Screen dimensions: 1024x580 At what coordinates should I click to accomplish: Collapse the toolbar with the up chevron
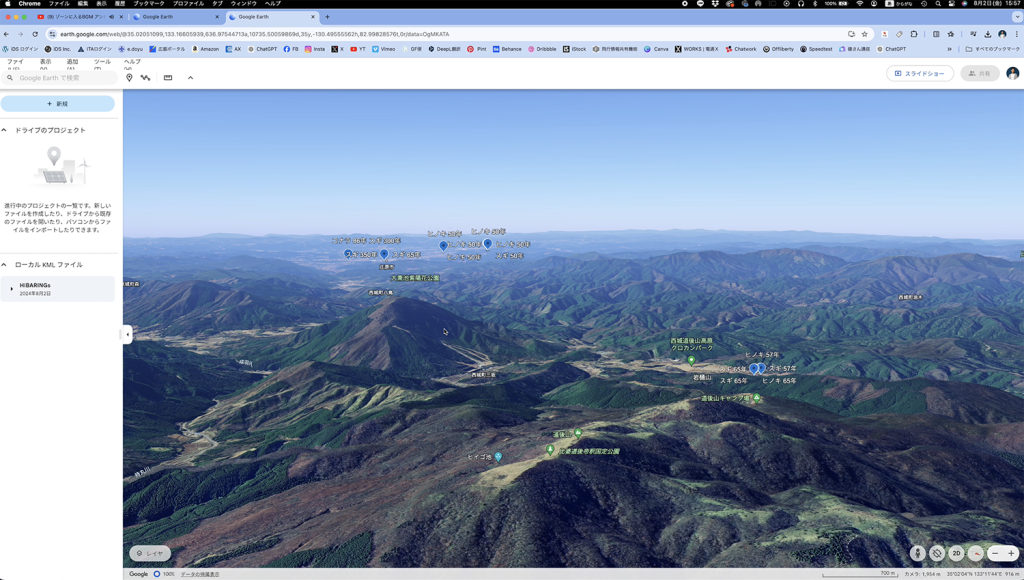tap(190, 78)
